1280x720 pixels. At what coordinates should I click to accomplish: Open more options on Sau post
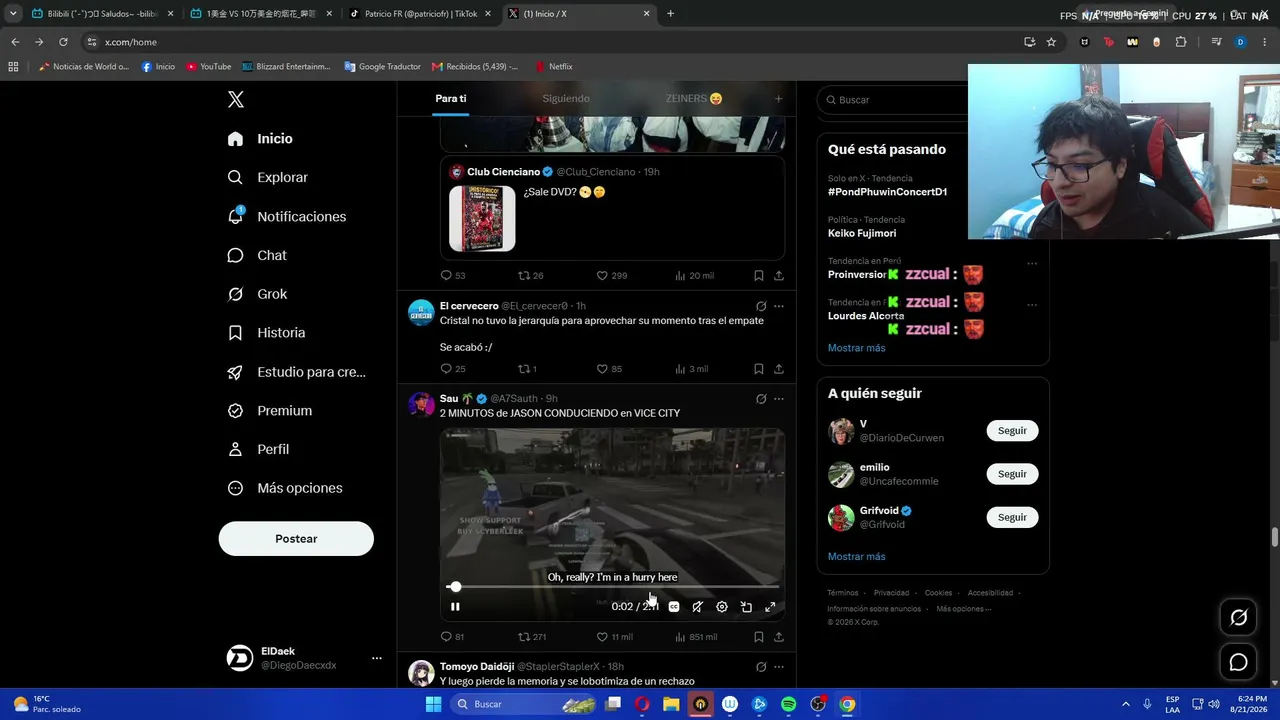point(778,399)
